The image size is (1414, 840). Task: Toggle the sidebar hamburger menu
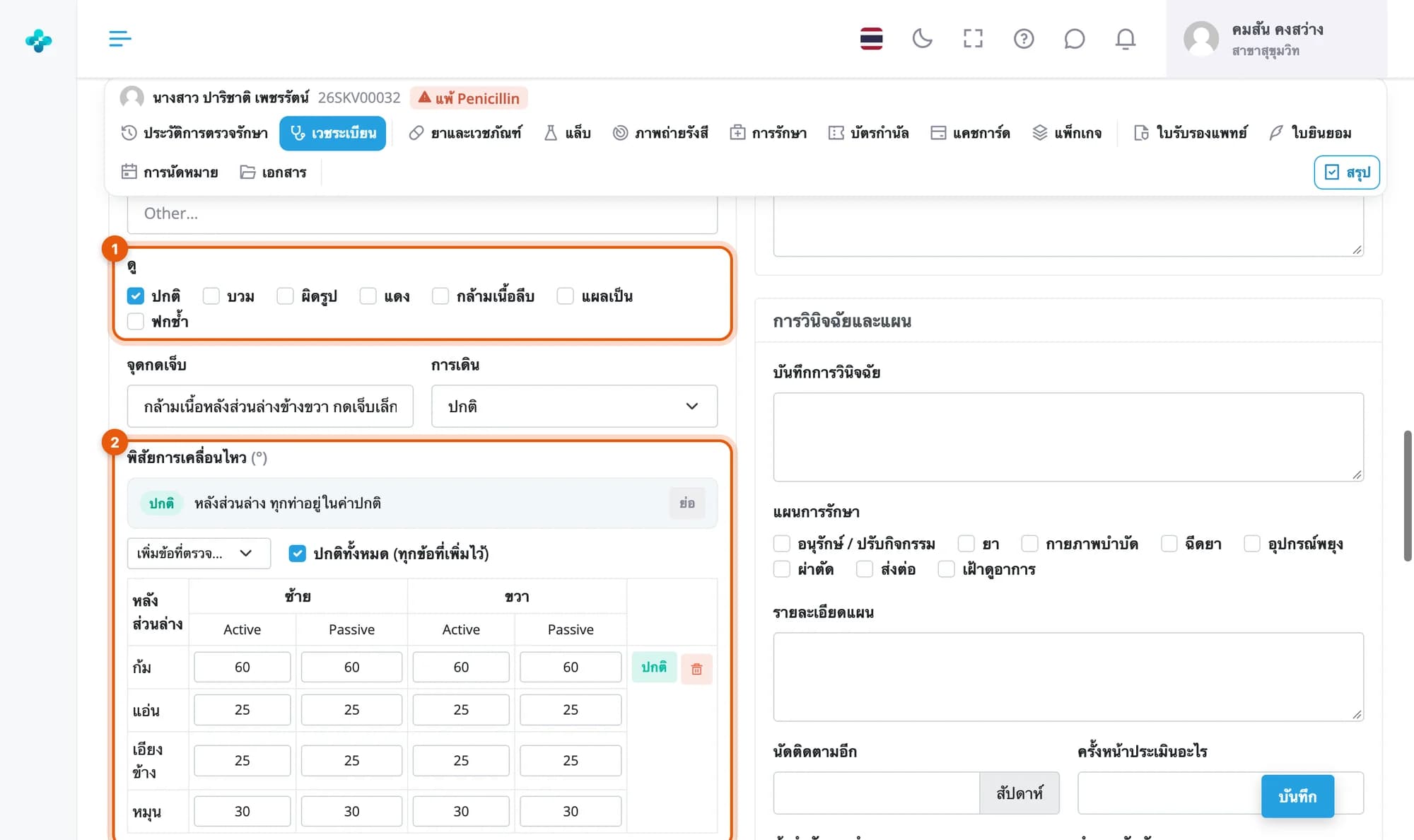tap(120, 38)
